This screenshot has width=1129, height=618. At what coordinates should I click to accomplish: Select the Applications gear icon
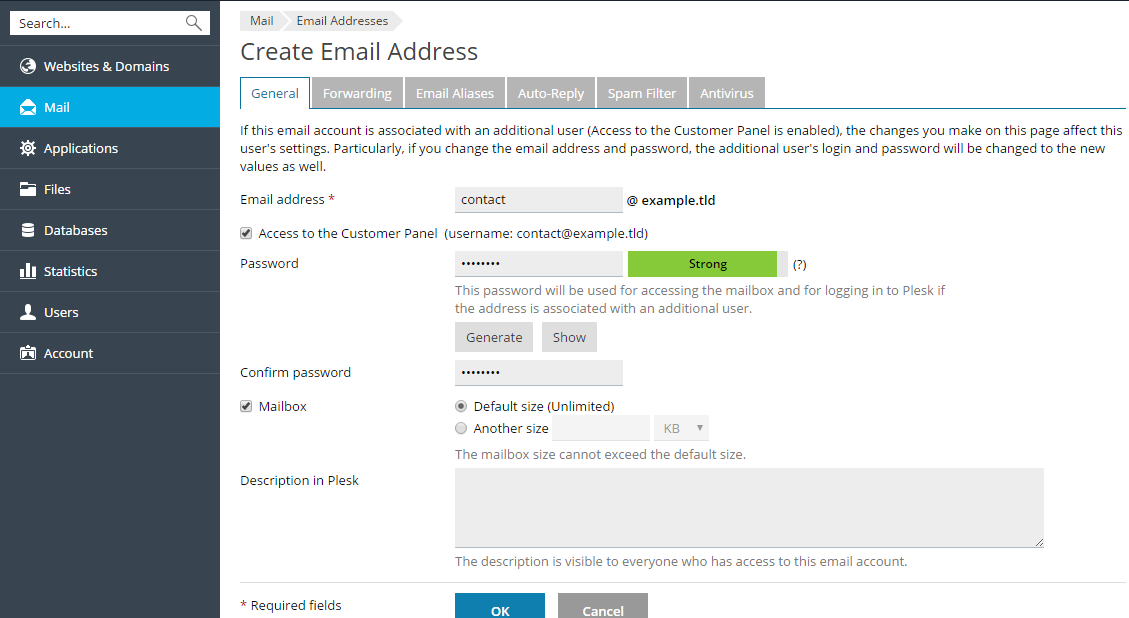point(28,148)
